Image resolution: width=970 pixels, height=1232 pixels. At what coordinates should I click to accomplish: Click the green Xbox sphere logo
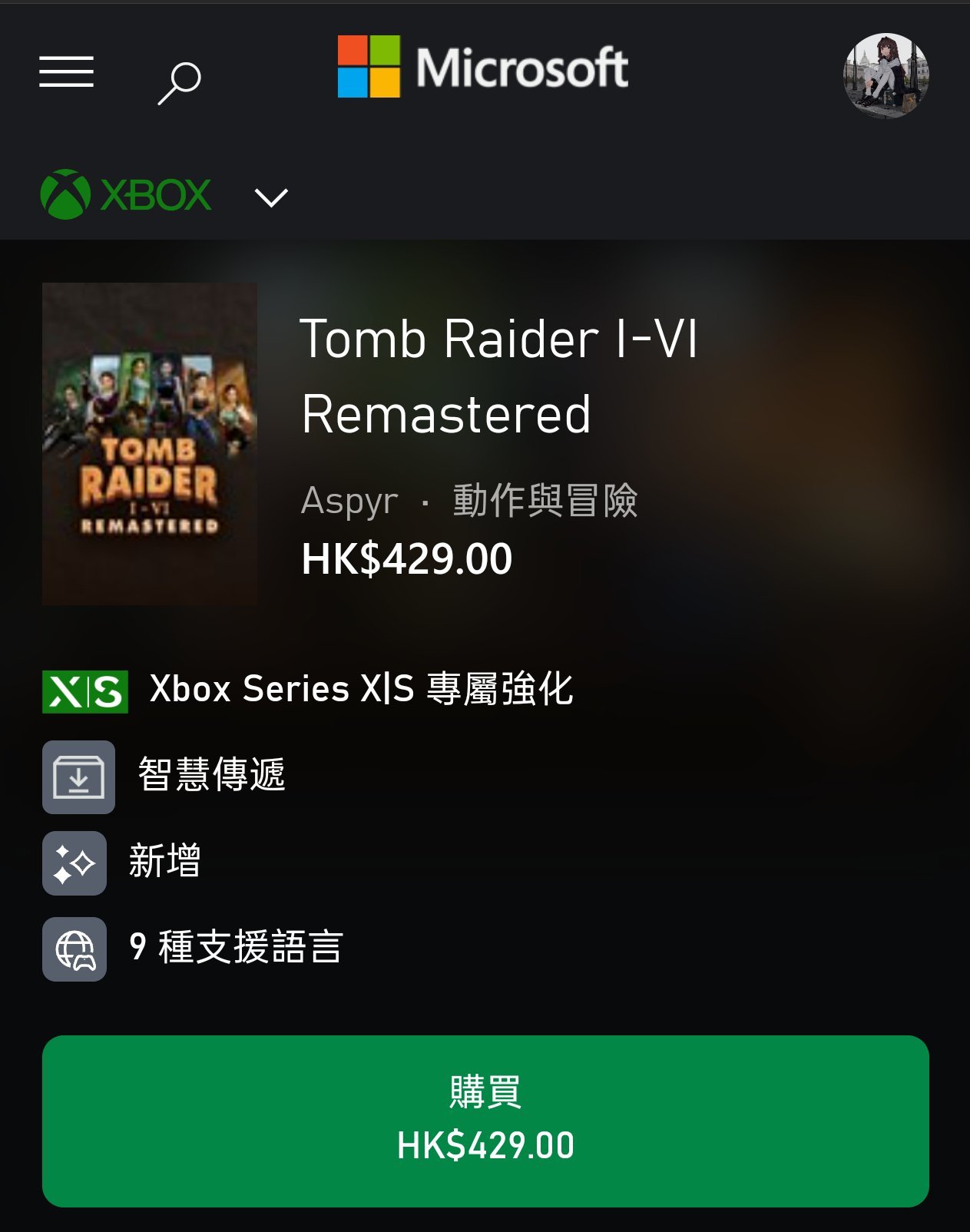point(65,194)
